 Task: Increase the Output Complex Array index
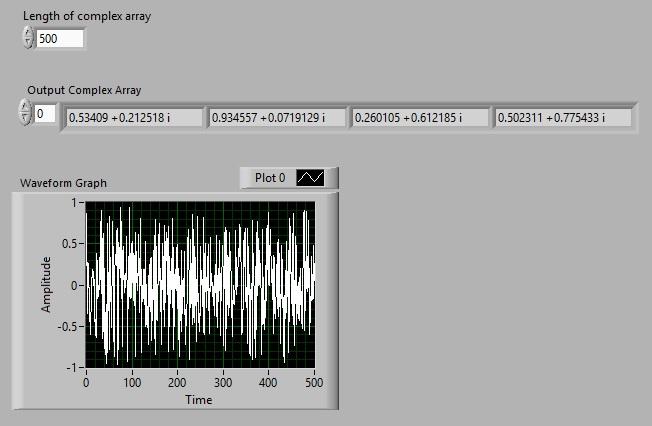(25, 108)
